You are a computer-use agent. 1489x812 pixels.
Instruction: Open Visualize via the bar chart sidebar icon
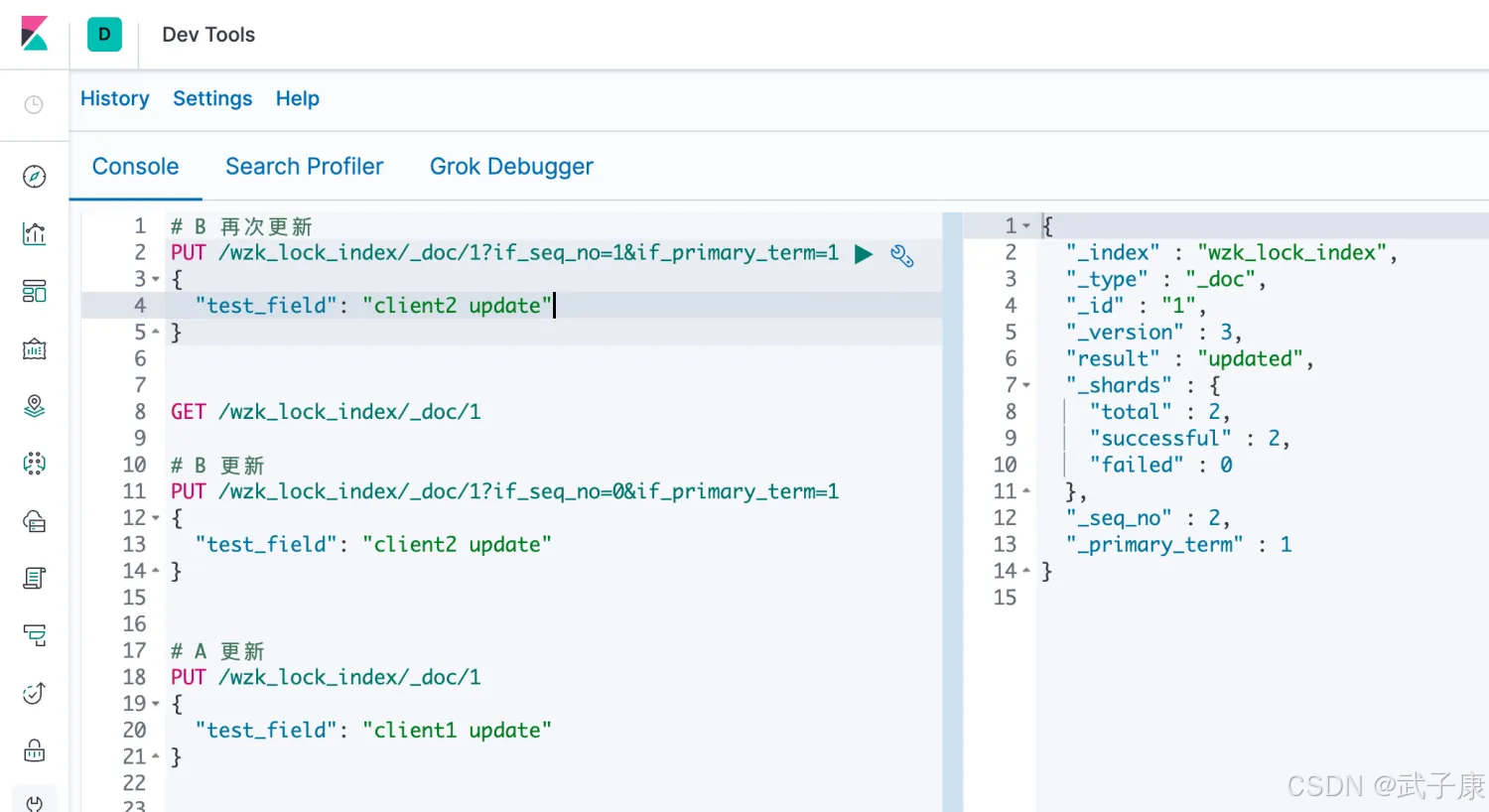pyautogui.click(x=34, y=234)
